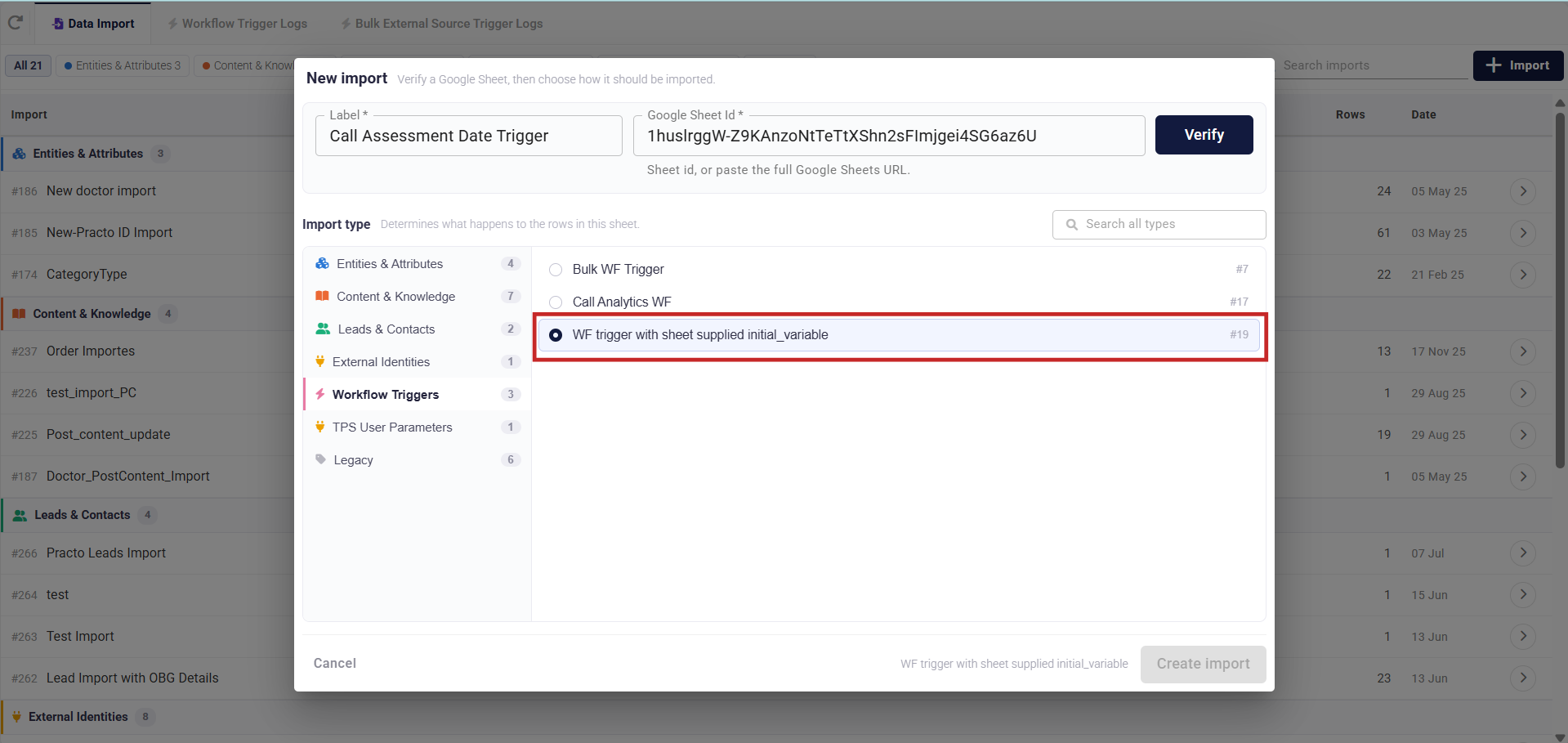Expand the CategoryType import row arrow

coord(1523,275)
